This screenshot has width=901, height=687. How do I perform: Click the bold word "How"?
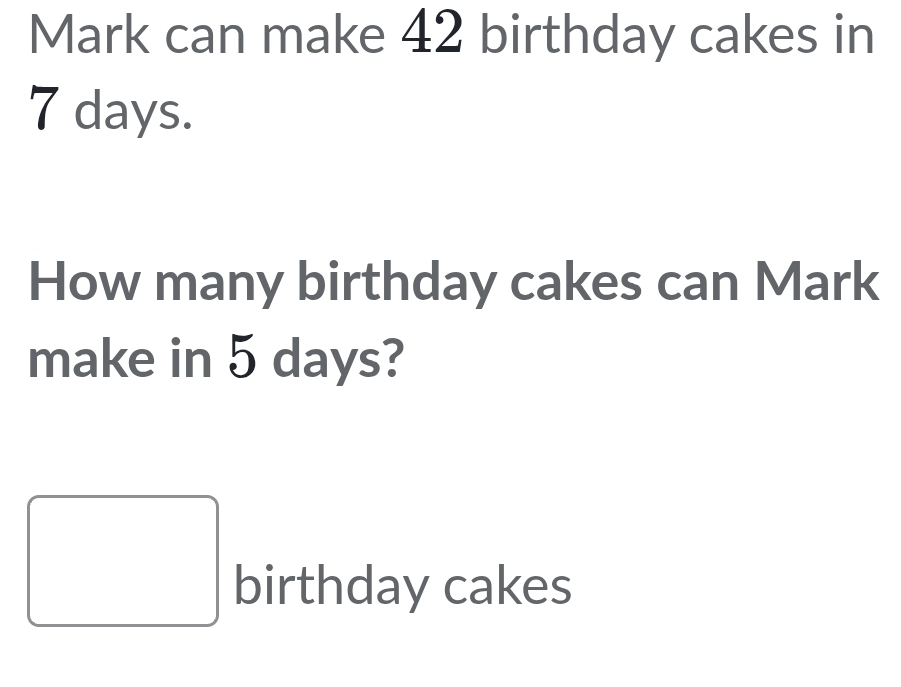74,283
